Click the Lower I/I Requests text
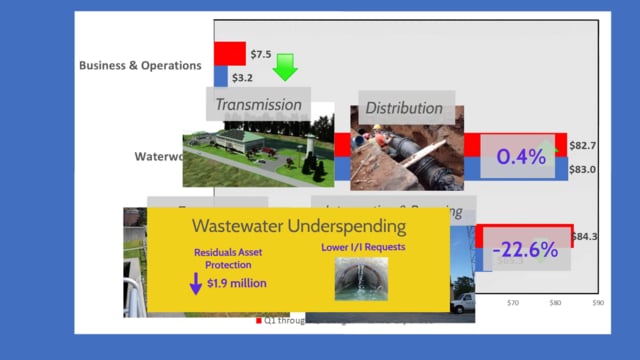Image resolution: width=640 pixels, height=360 pixels. (363, 247)
